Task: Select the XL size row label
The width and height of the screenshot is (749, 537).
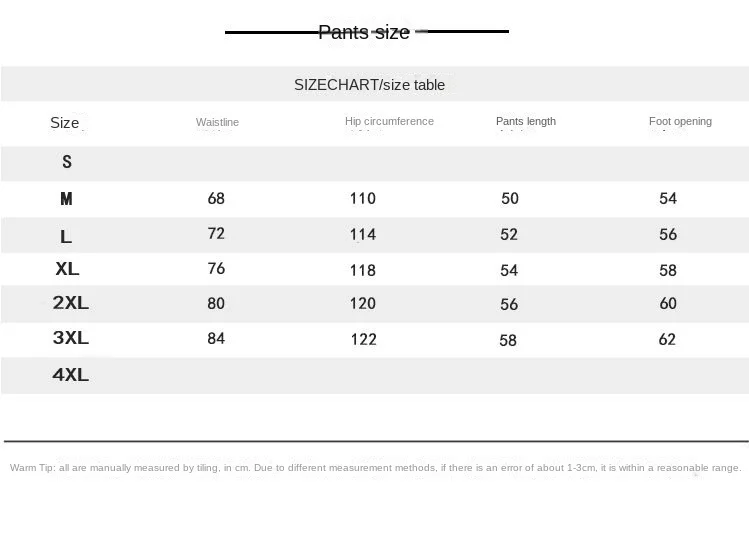Action: click(x=67, y=269)
